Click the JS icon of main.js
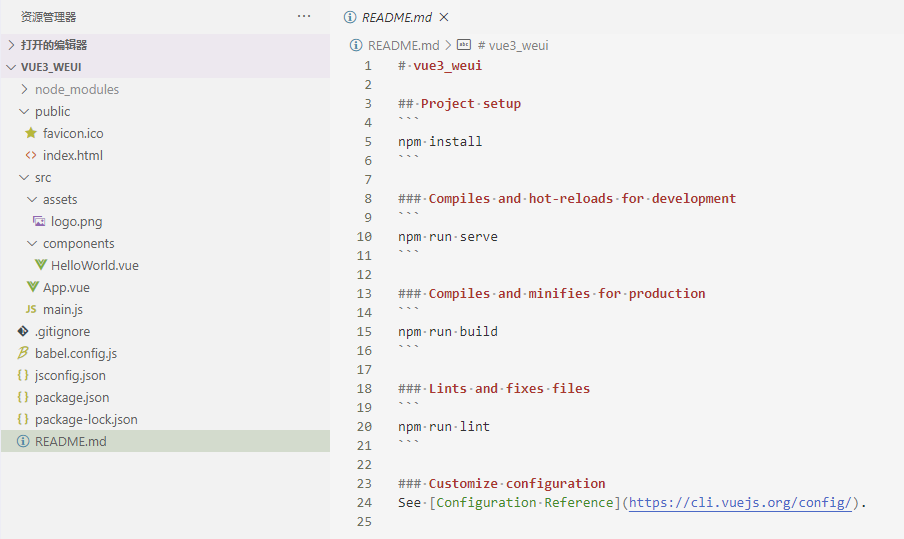 click(x=31, y=309)
